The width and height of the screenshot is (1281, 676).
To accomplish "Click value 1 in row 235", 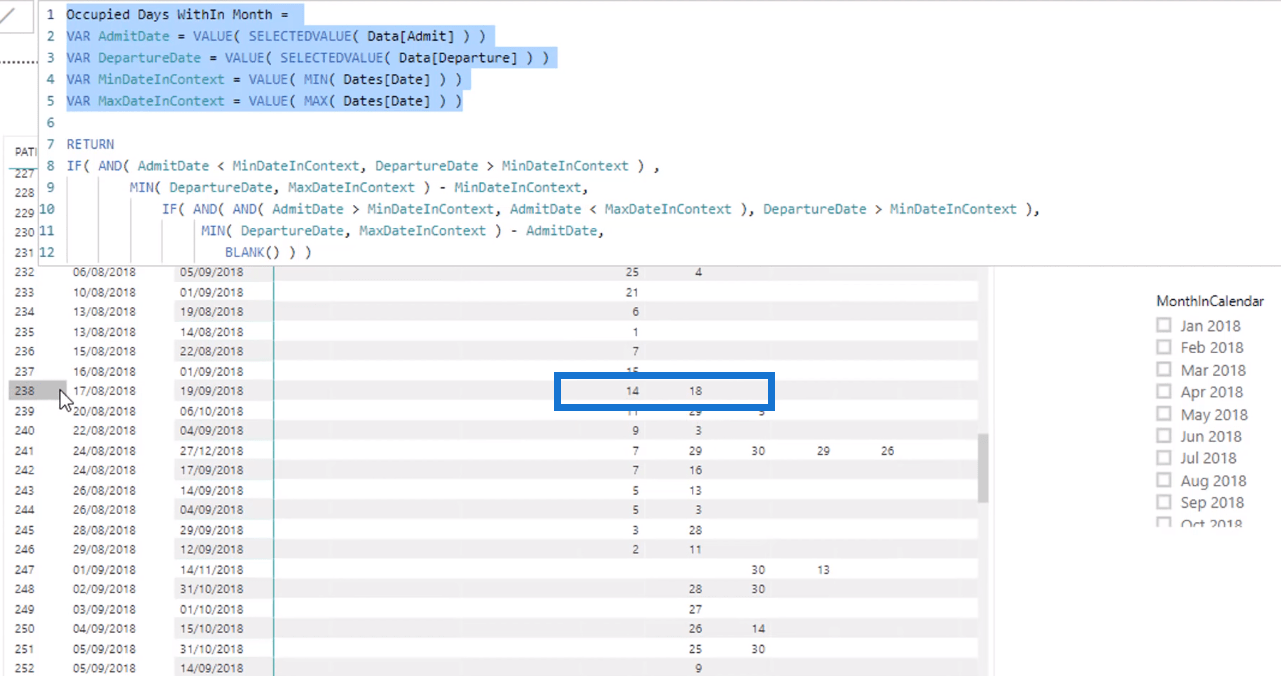I will point(635,332).
